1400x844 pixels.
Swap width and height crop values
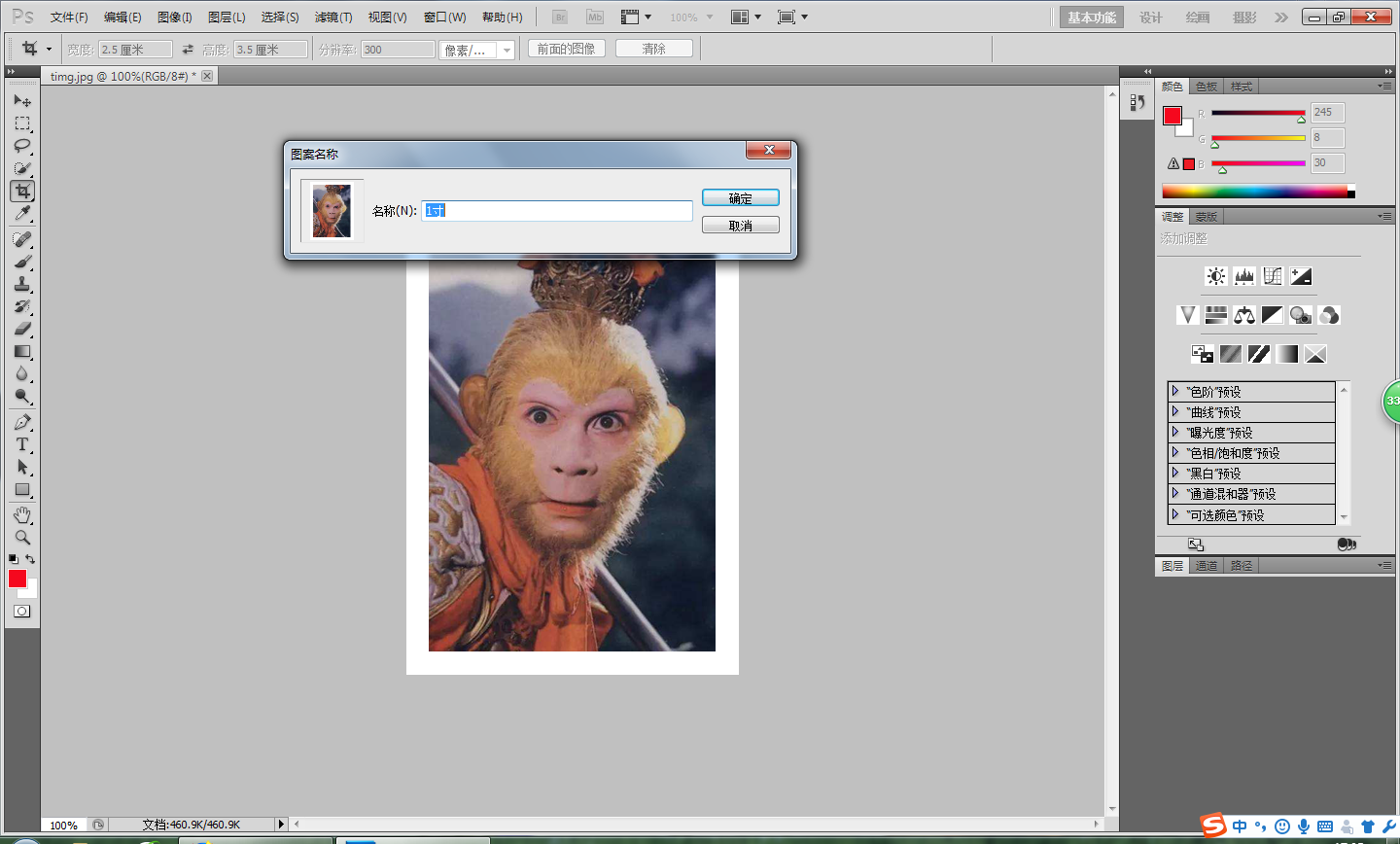coord(188,50)
